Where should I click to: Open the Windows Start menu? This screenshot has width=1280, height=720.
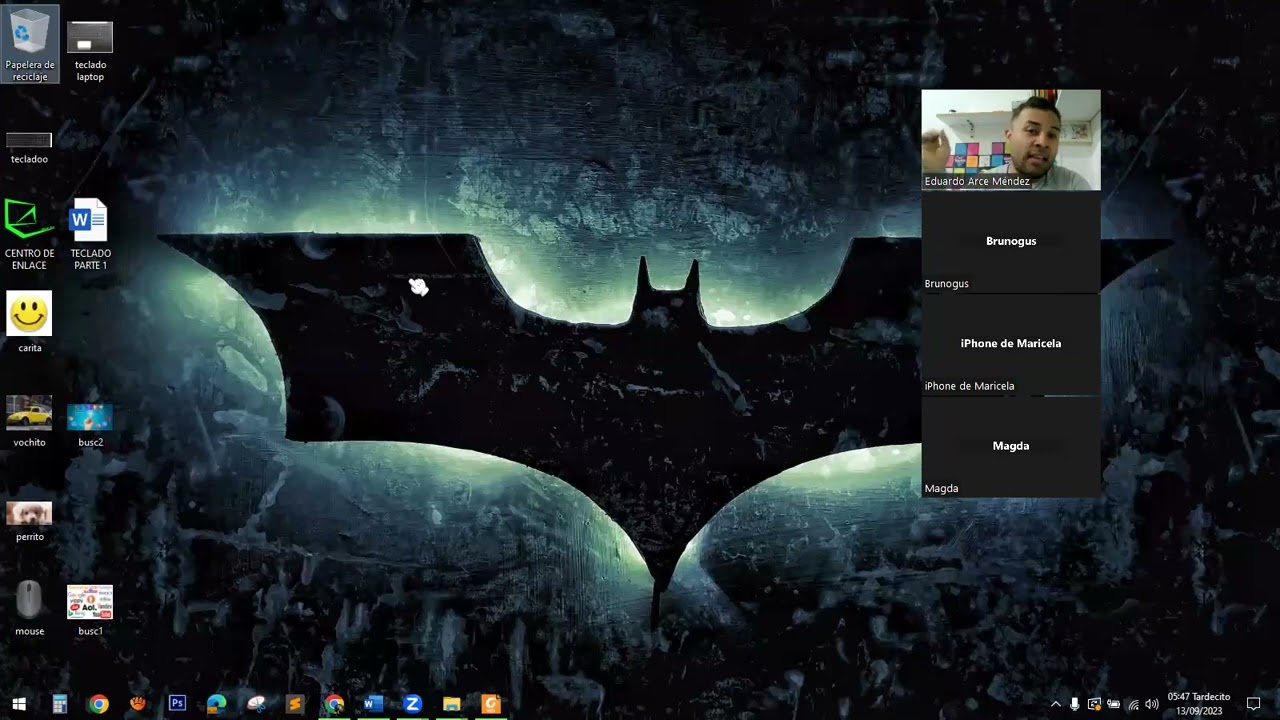click(x=19, y=704)
